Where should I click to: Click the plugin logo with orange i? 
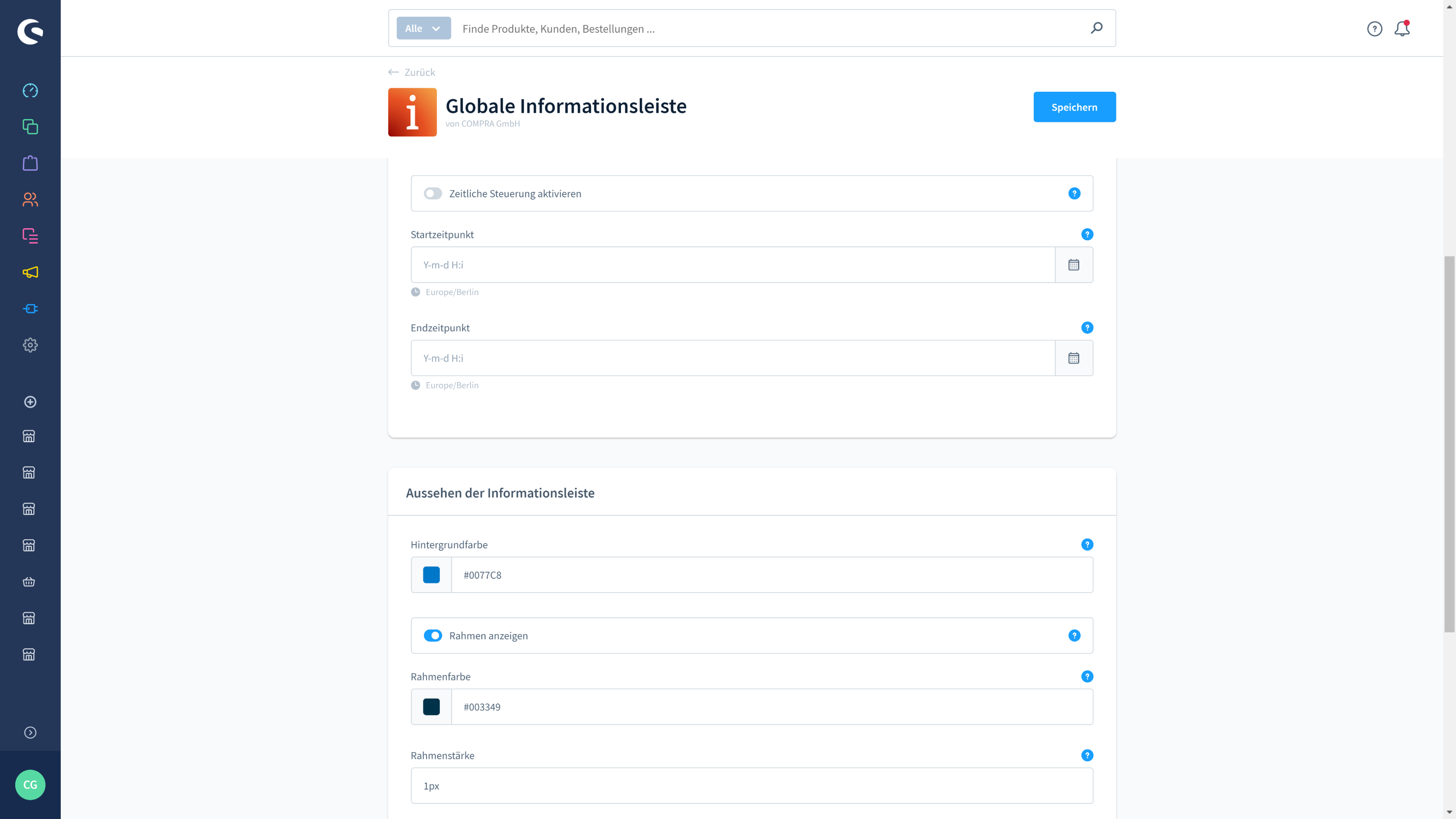pos(412,112)
